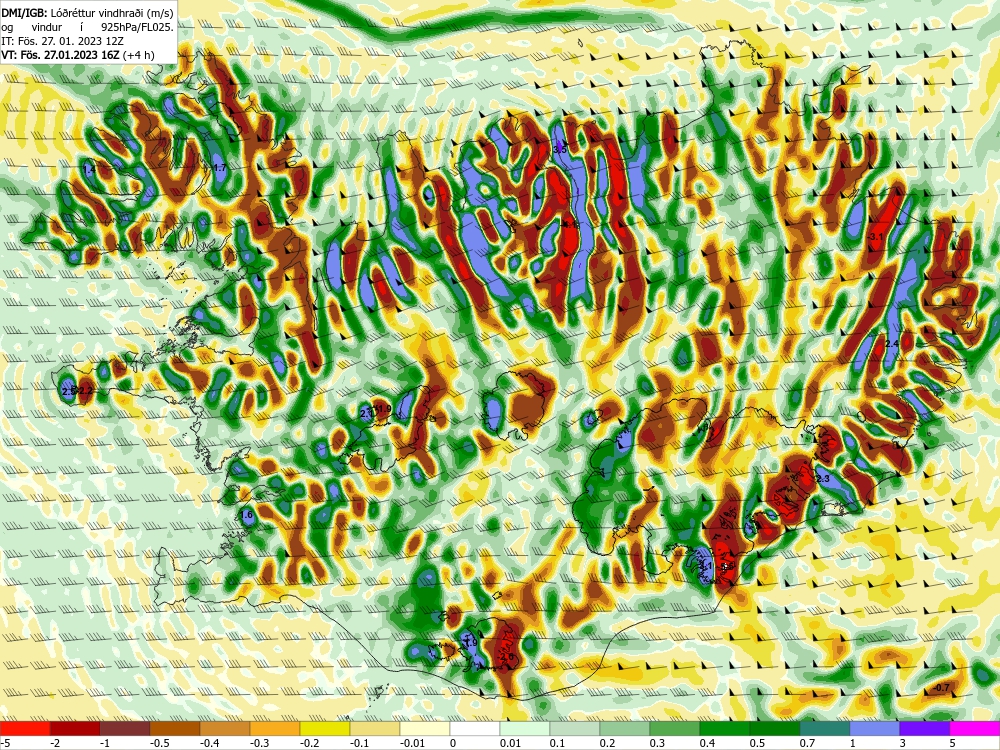Click the maroon legend swatch between -1 and -0.5
This screenshot has height=750, width=1000.
click(125, 728)
